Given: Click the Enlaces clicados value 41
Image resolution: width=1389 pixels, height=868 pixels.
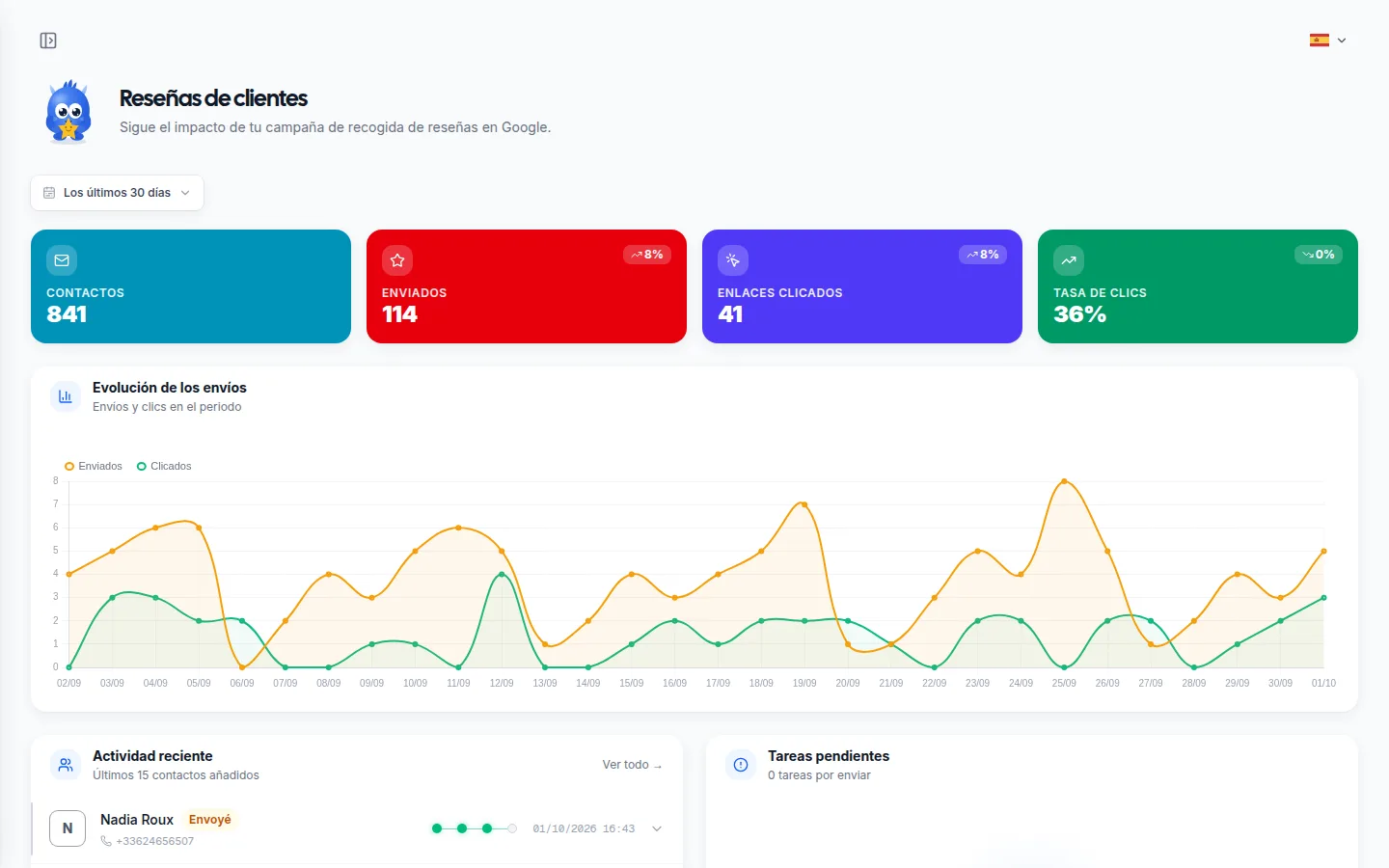Looking at the screenshot, I should [x=730, y=314].
